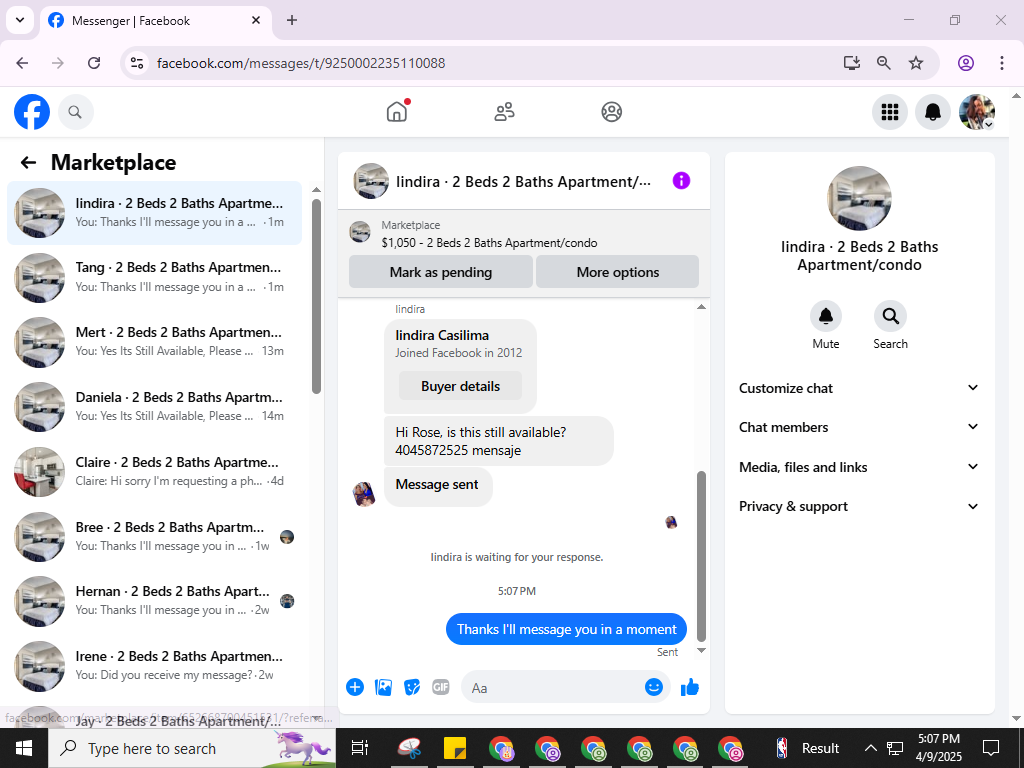The height and width of the screenshot is (768, 1024).
Task: Click browser back arrow
Action: [x=22, y=63]
